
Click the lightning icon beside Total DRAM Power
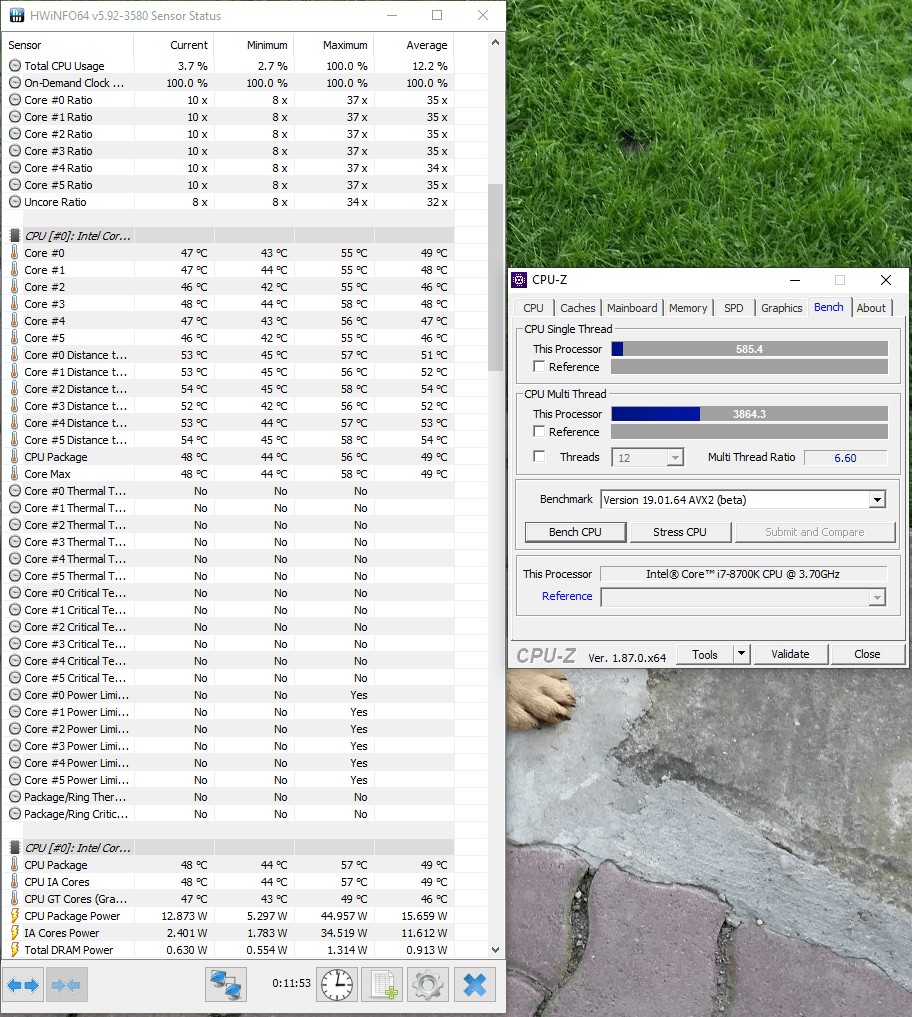[14, 949]
